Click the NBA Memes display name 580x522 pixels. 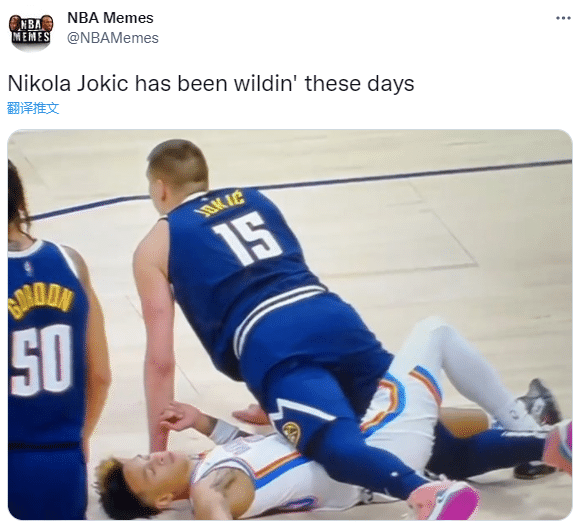pos(110,18)
